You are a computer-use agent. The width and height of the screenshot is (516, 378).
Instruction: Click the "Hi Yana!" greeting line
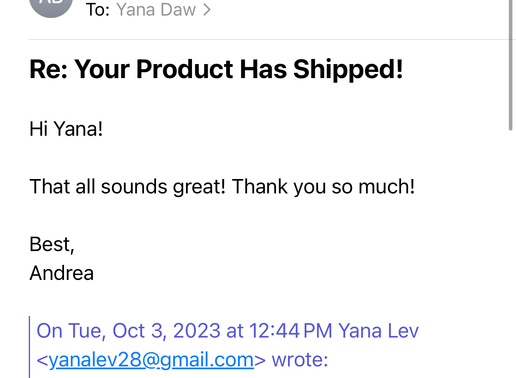66,129
